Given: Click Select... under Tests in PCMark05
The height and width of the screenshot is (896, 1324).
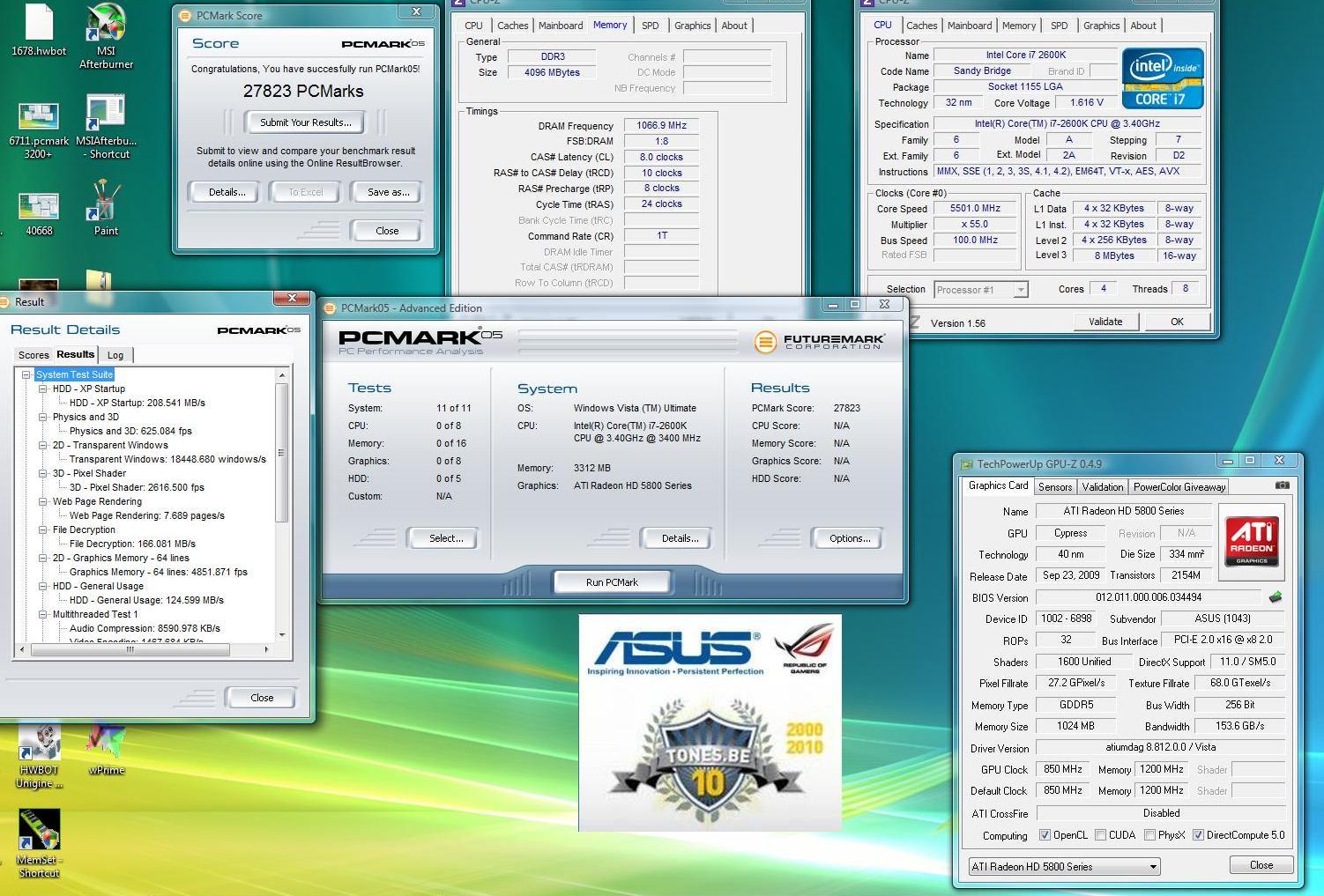Looking at the screenshot, I should [x=445, y=538].
